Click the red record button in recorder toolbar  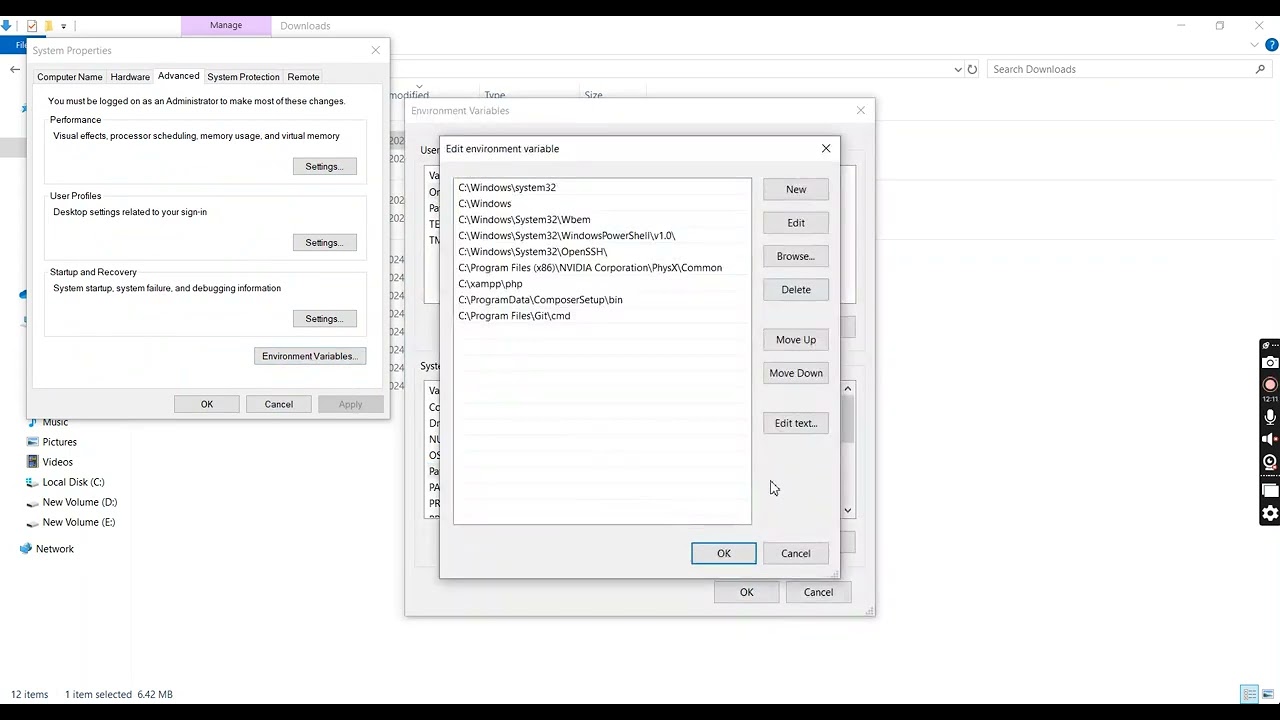tap(1270, 384)
